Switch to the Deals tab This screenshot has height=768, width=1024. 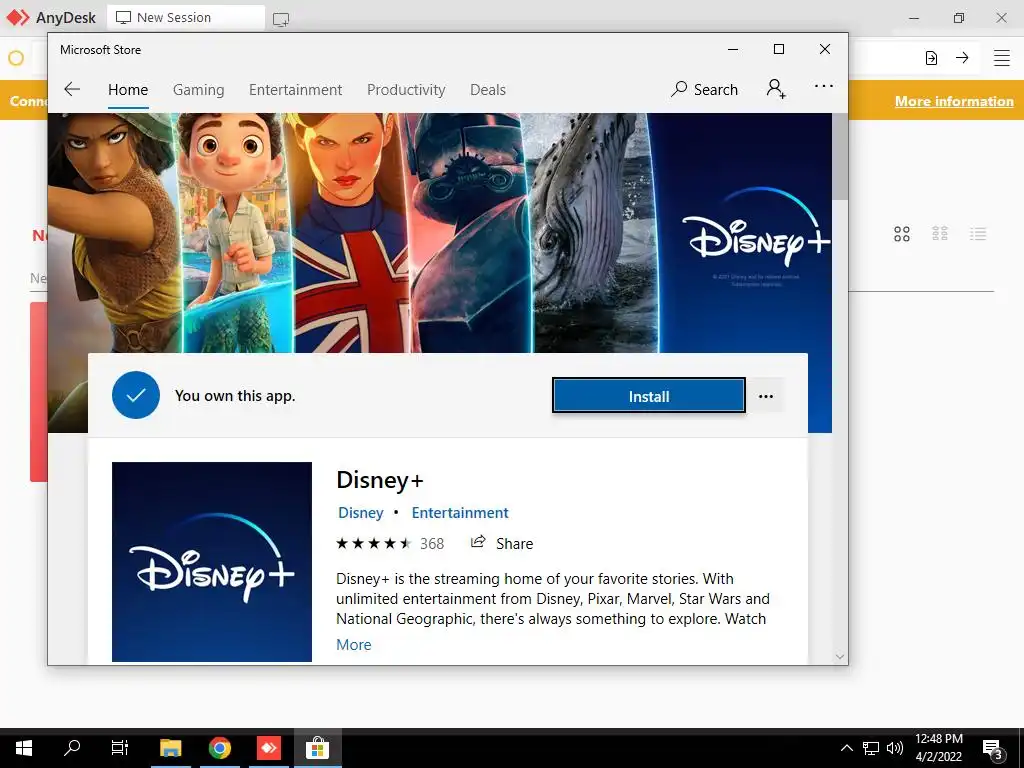488,89
